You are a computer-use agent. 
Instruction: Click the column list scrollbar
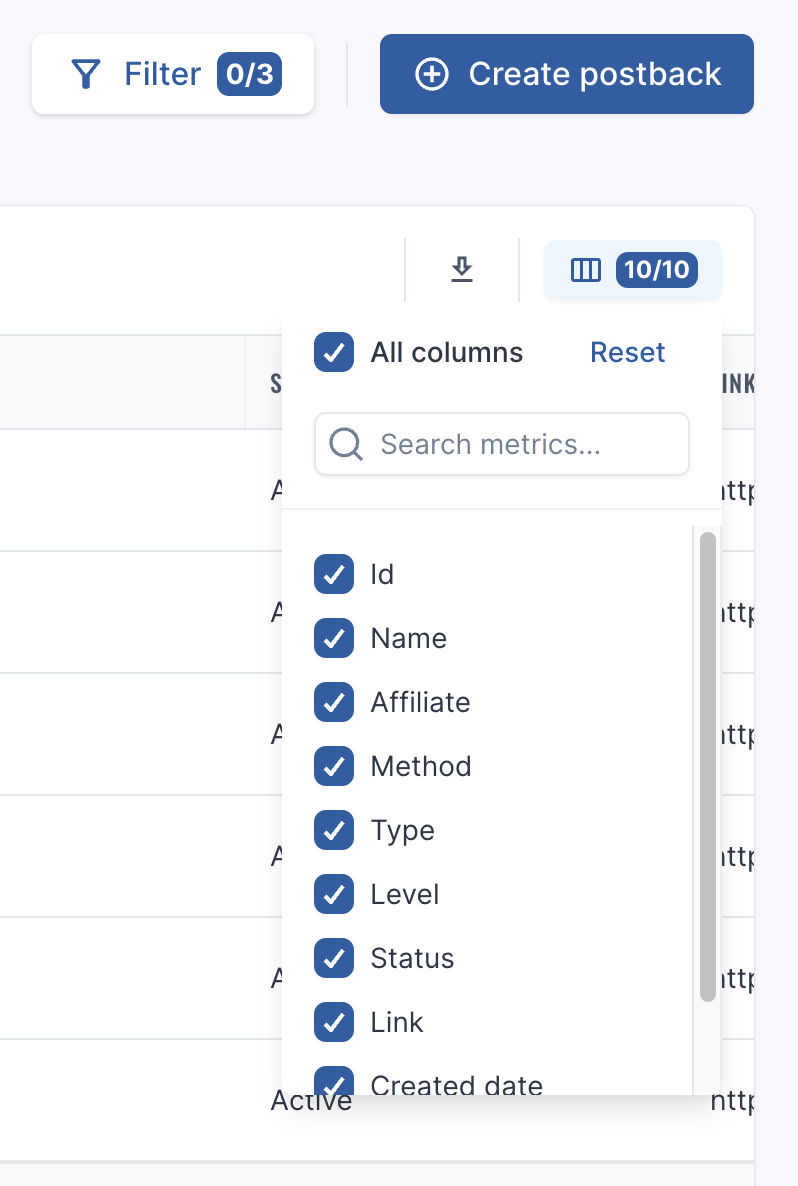click(708, 767)
